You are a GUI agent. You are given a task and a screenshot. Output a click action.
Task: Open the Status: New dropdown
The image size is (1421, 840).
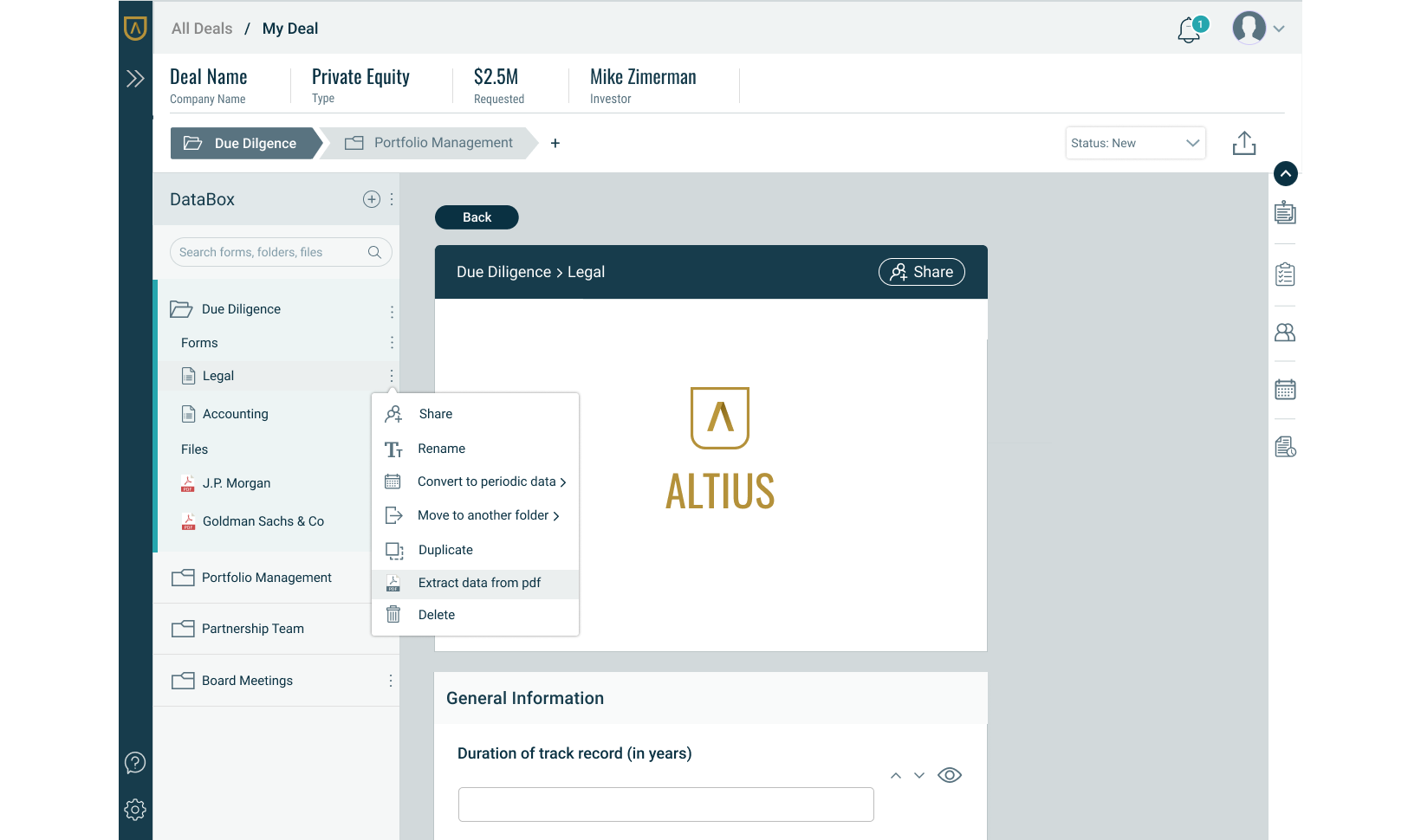[x=1135, y=143]
